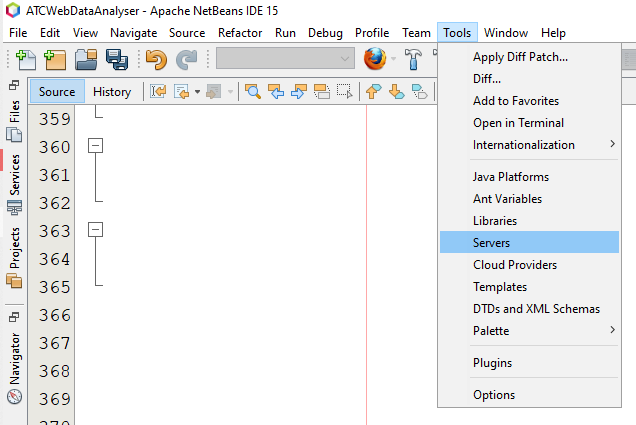Click the Save All disks icon

click(x=117, y=60)
